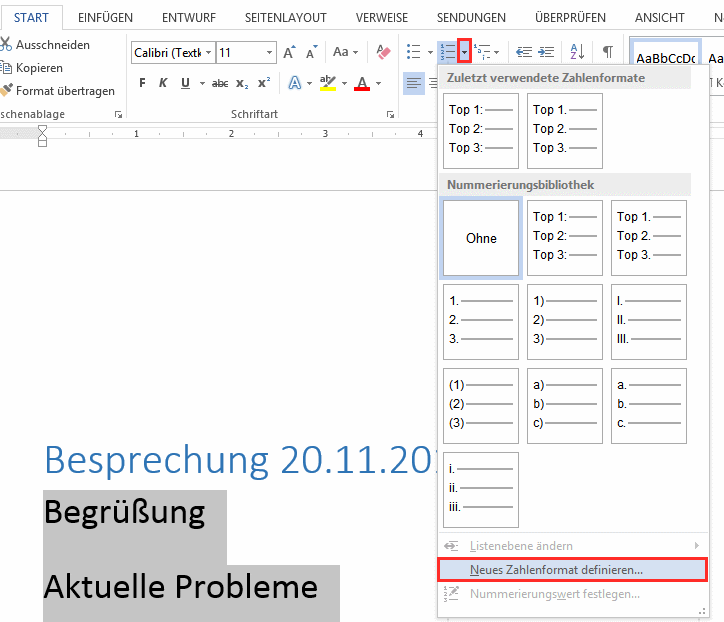Choose the Roman I. II. III. format
The height and width of the screenshot is (622, 724).
pos(649,322)
